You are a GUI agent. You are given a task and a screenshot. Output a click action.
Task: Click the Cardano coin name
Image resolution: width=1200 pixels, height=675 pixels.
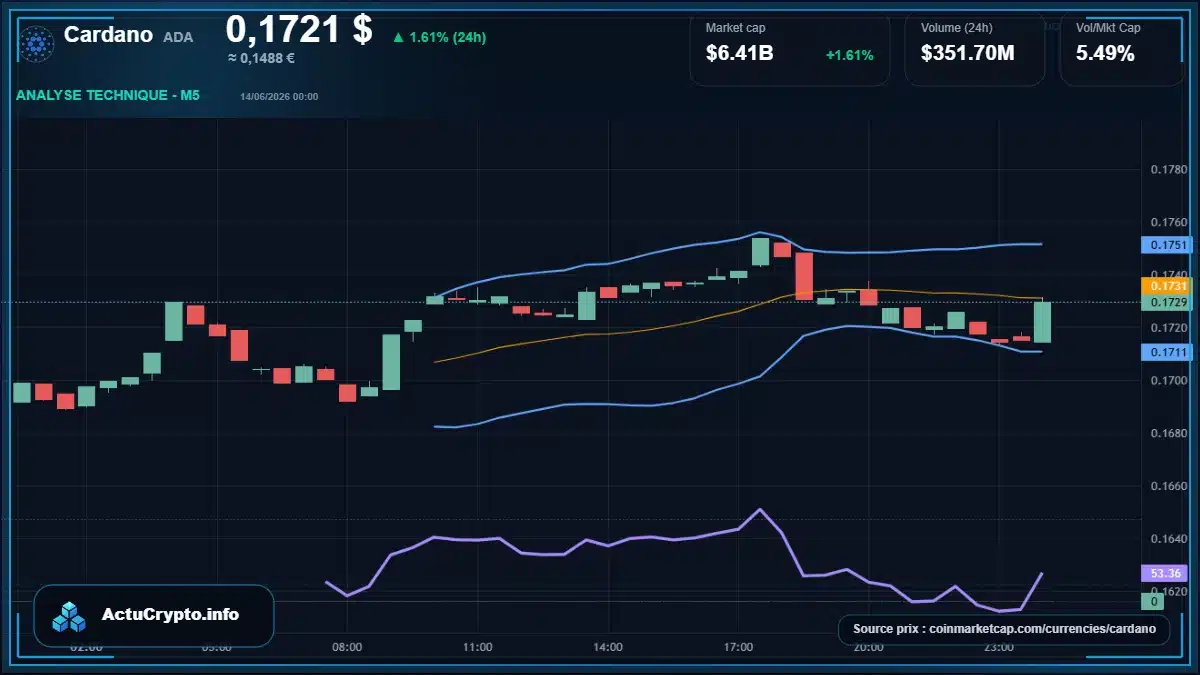(108, 34)
